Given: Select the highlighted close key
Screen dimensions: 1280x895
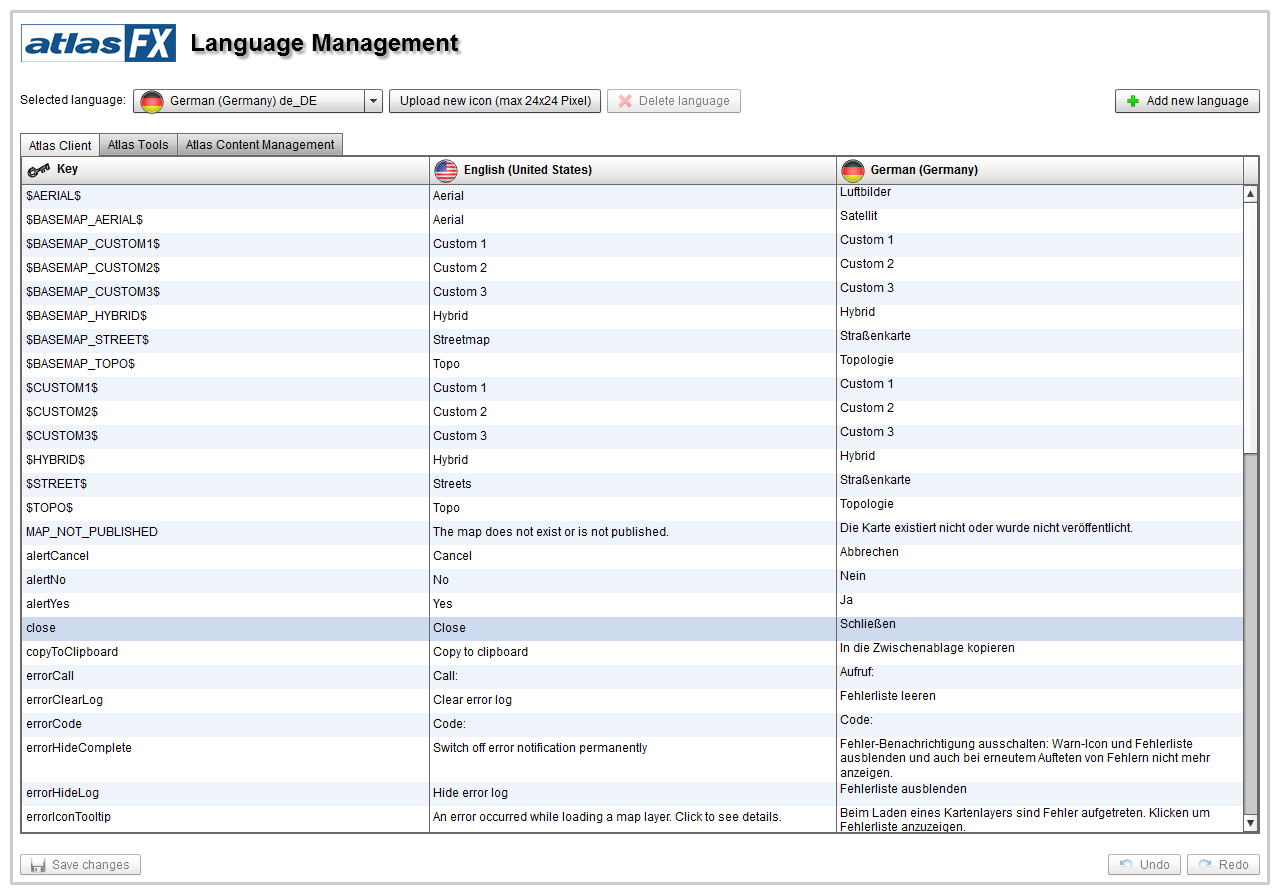Looking at the screenshot, I should tap(41, 628).
